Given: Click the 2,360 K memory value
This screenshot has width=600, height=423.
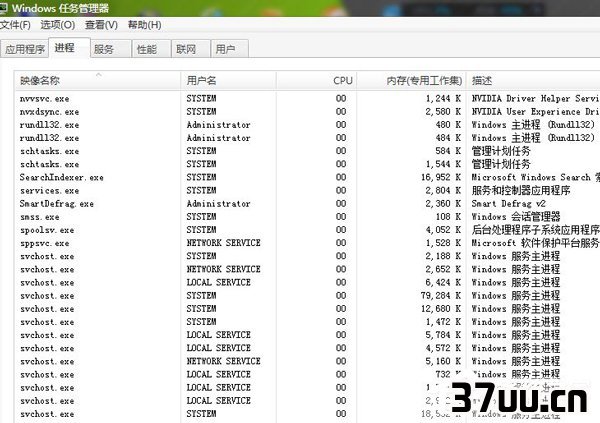Looking at the screenshot, I should (443, 204).
